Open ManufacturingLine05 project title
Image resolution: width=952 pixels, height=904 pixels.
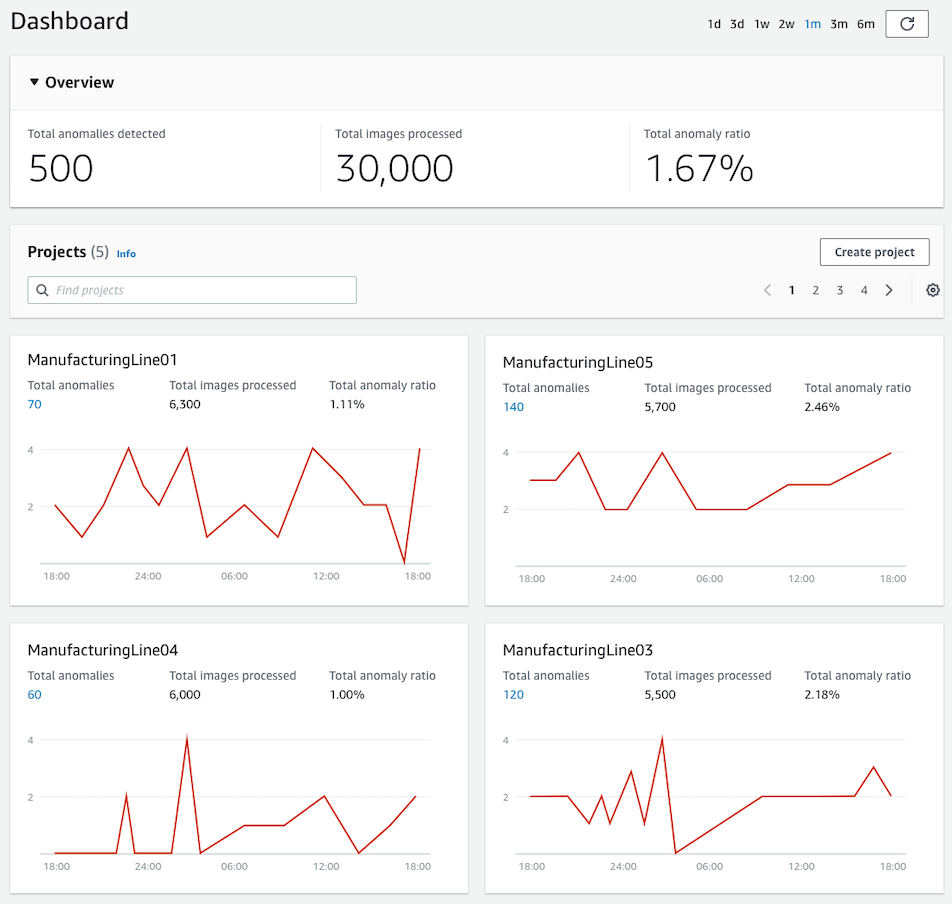pos(578,362)
